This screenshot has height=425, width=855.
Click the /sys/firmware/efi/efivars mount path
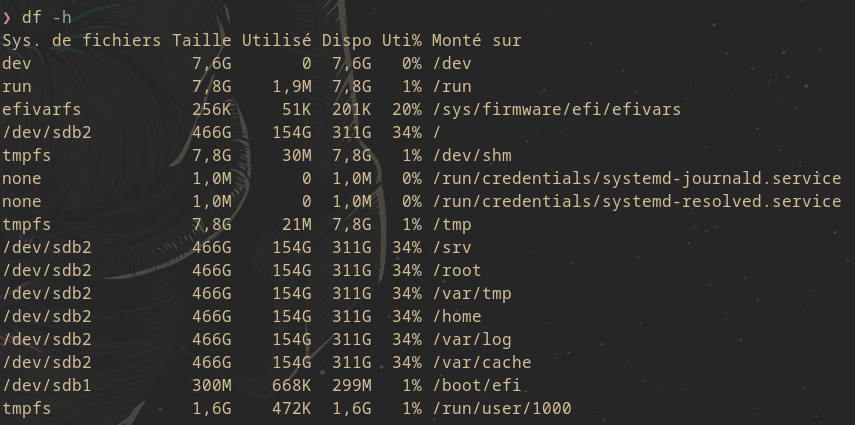pos(557,110)
